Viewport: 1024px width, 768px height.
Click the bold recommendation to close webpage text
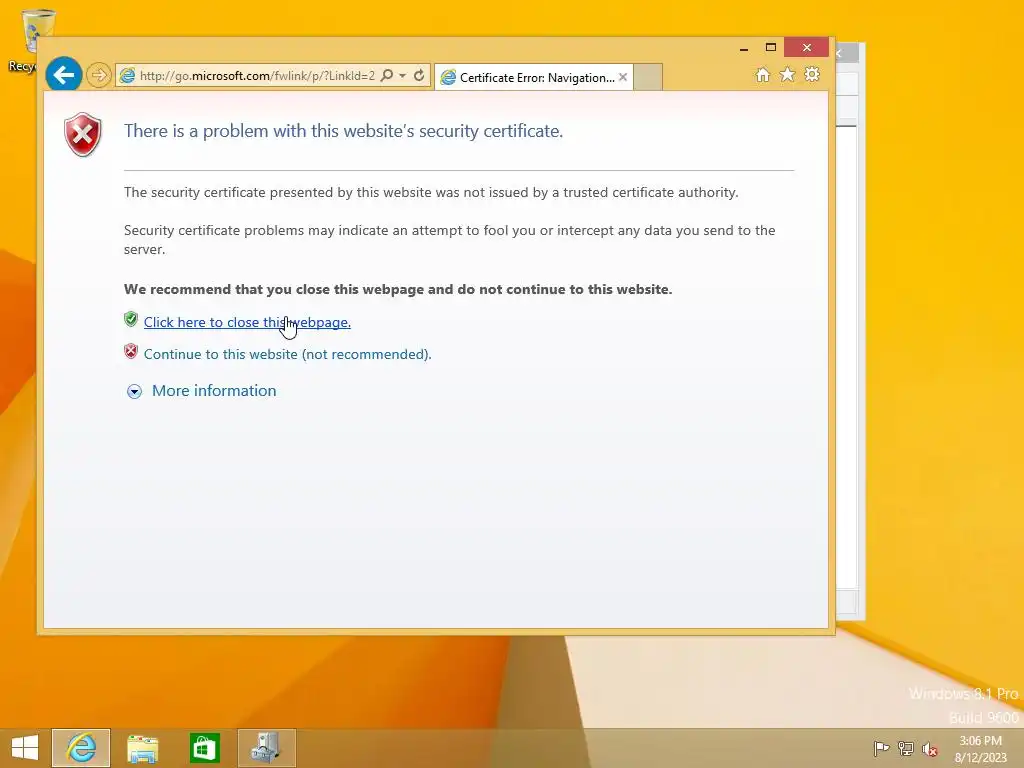point(398,289)
